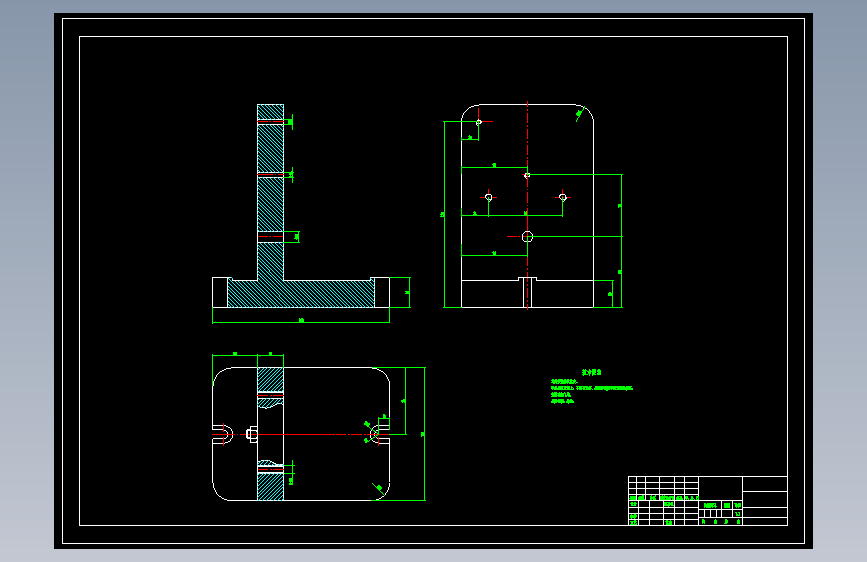The image size is (867, 562).
Task: Click upper hatched area in plan view
Action: (x=270, y=379)
